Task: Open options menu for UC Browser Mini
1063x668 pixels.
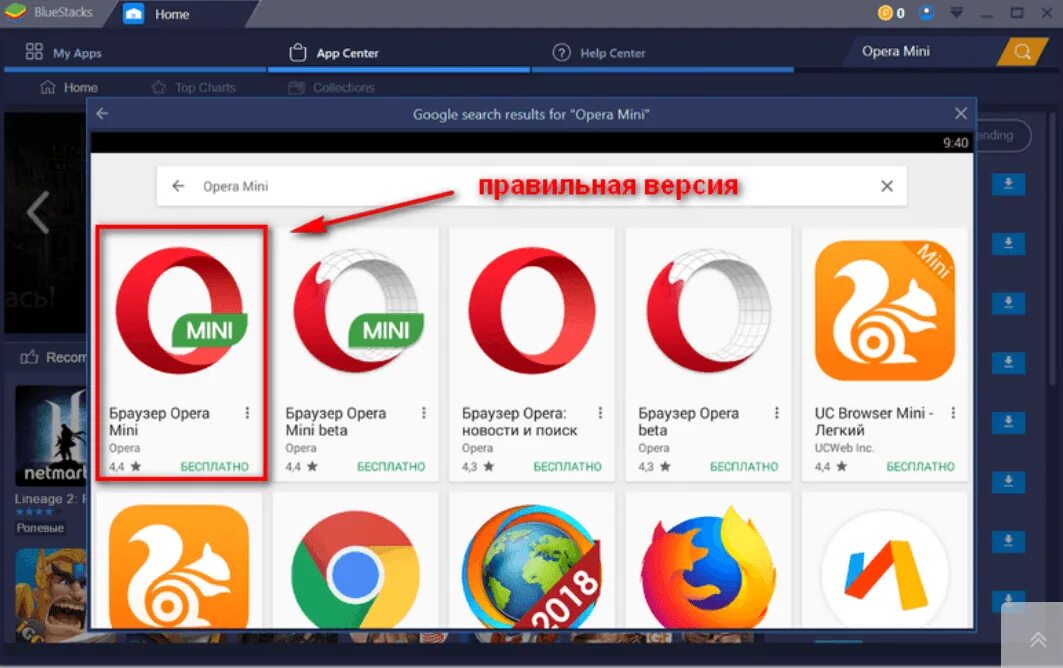Action: pos(953,412)
